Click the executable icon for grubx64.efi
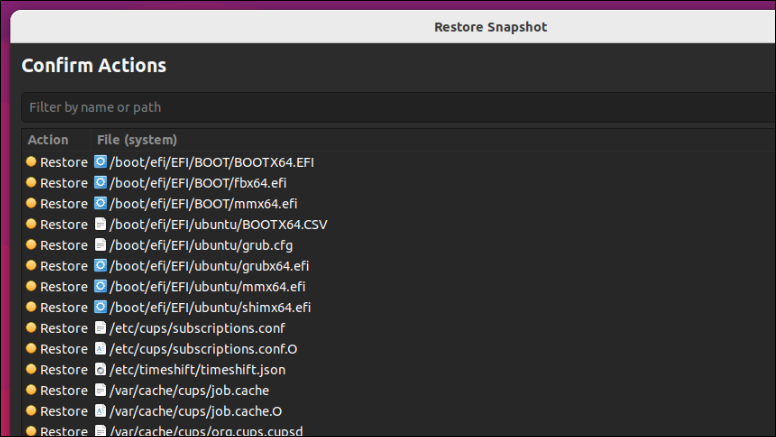 pyautogui.click(x=100, y=266)
